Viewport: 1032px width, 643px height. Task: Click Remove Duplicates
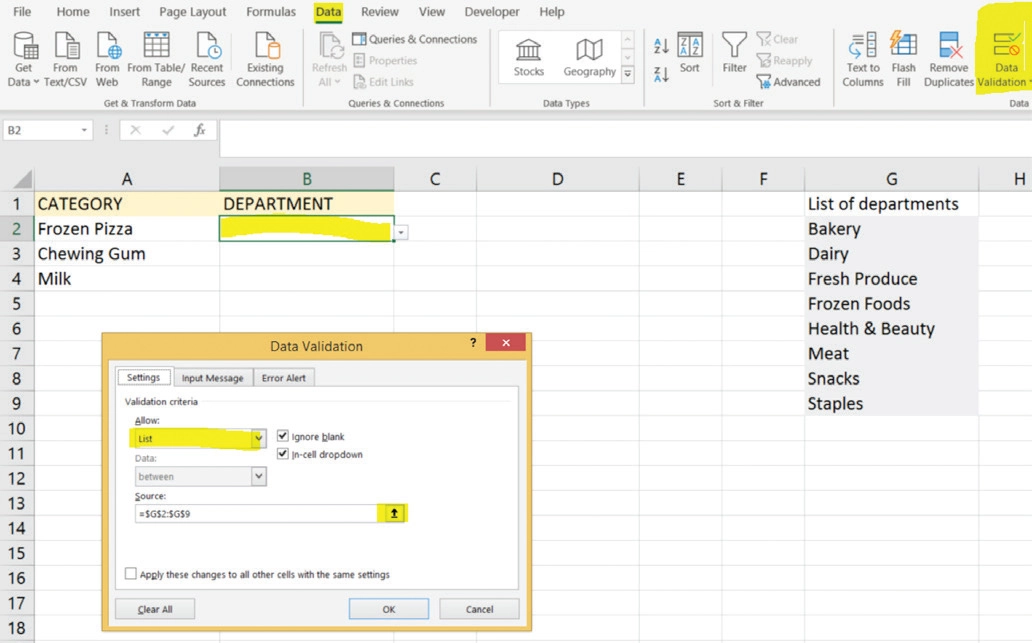[x=948, y=60]
